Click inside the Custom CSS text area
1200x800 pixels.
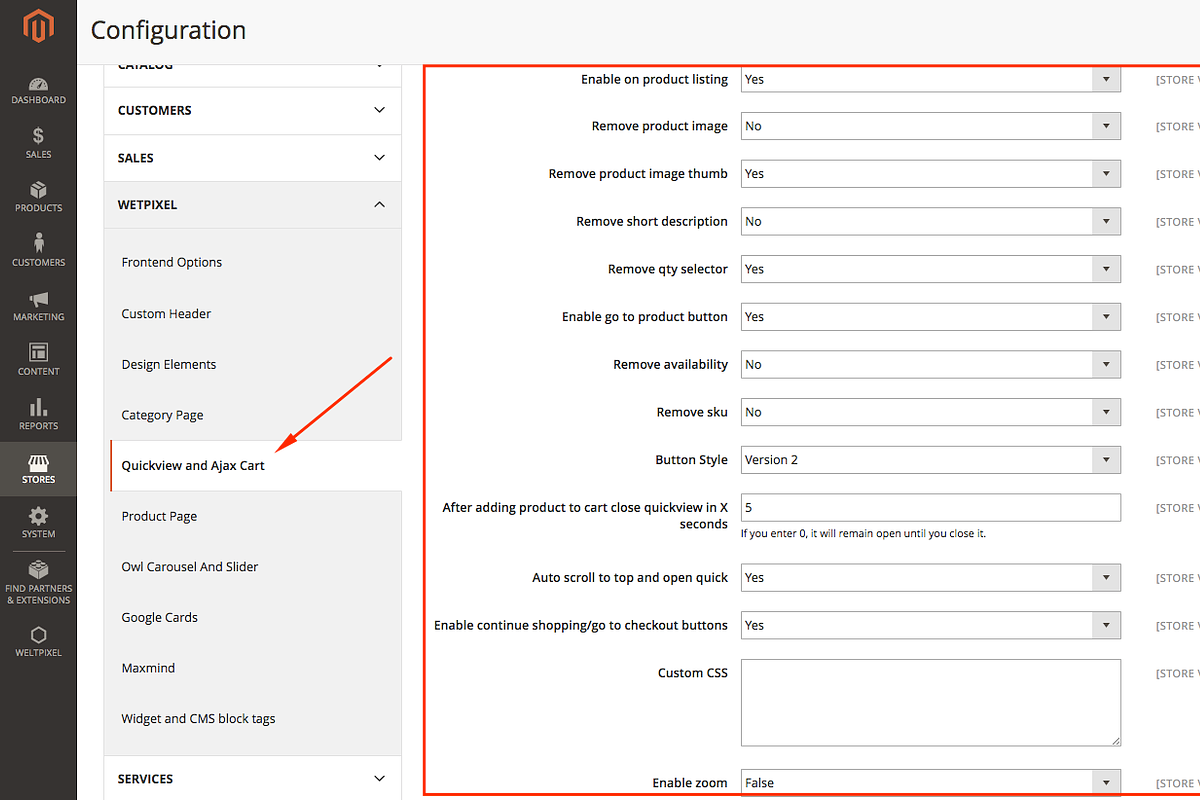tap(930, 702)
